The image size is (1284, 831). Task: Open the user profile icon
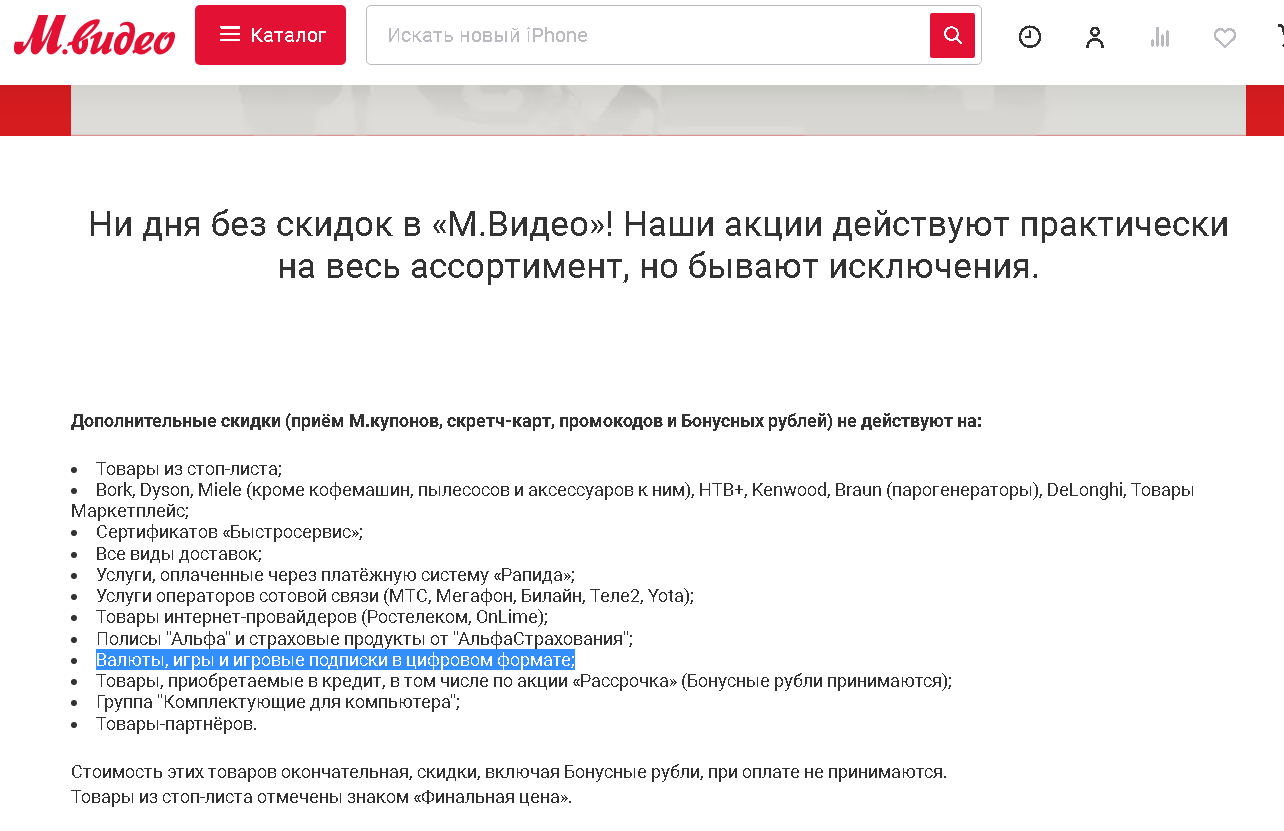click(x=1095, y=37)
